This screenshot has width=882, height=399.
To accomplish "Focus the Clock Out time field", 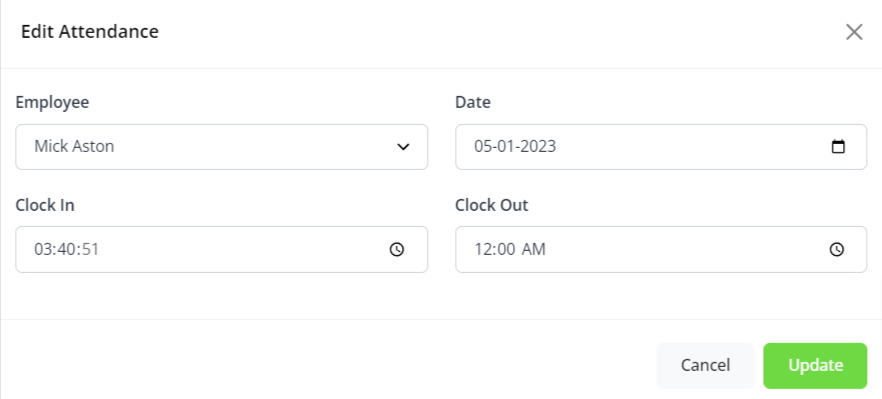I will [661, 249].
